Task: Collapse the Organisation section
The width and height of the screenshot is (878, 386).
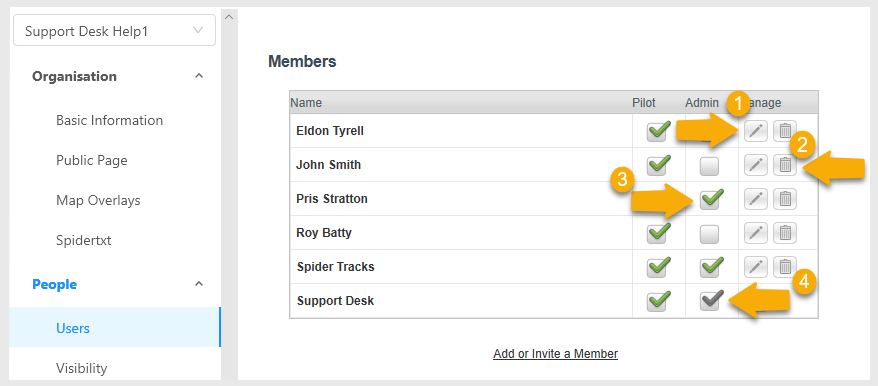Action: (199, 76)
